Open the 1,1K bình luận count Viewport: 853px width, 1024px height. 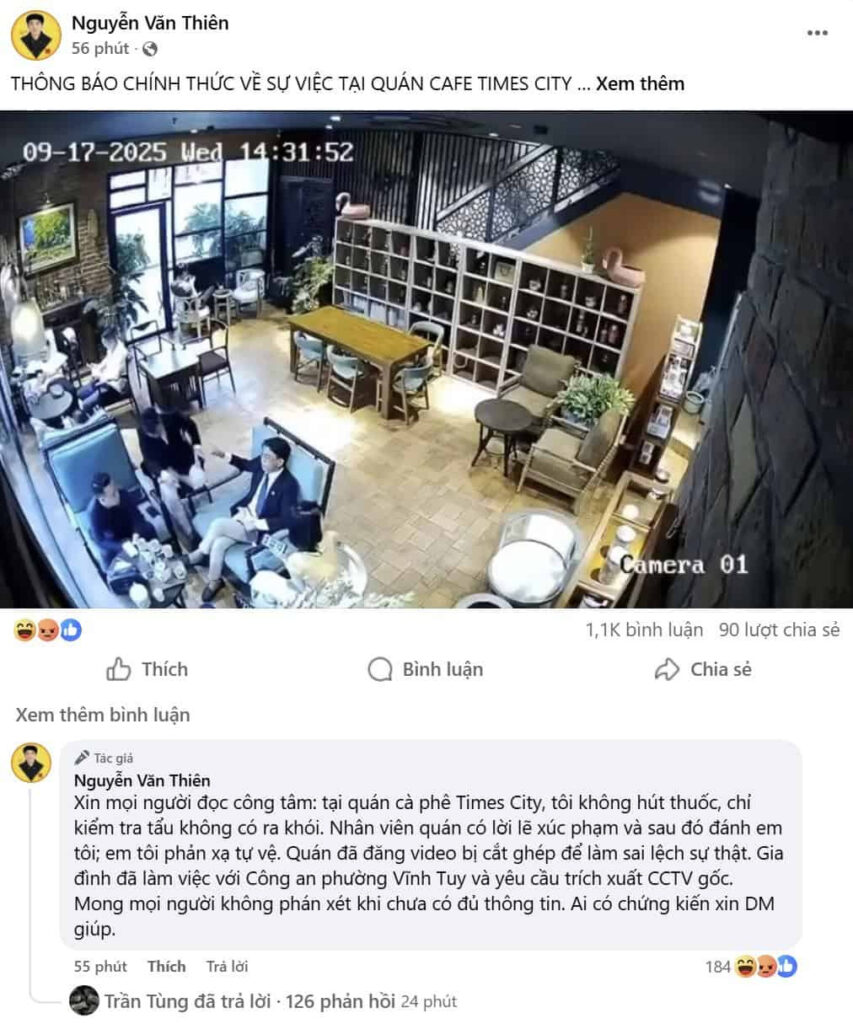point(644,630)
